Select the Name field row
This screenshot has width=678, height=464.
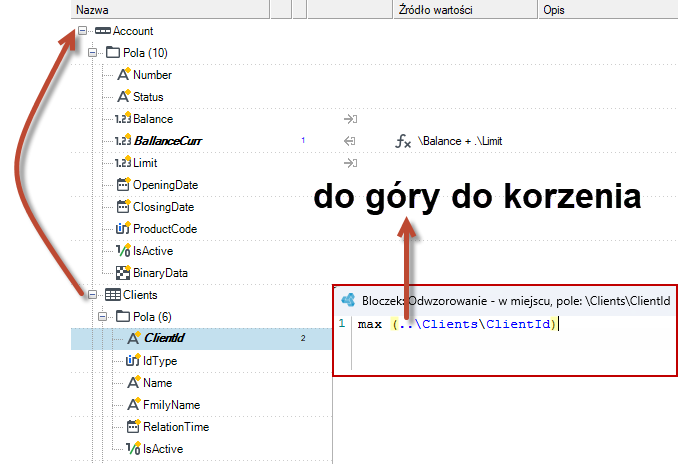point(157,383)
